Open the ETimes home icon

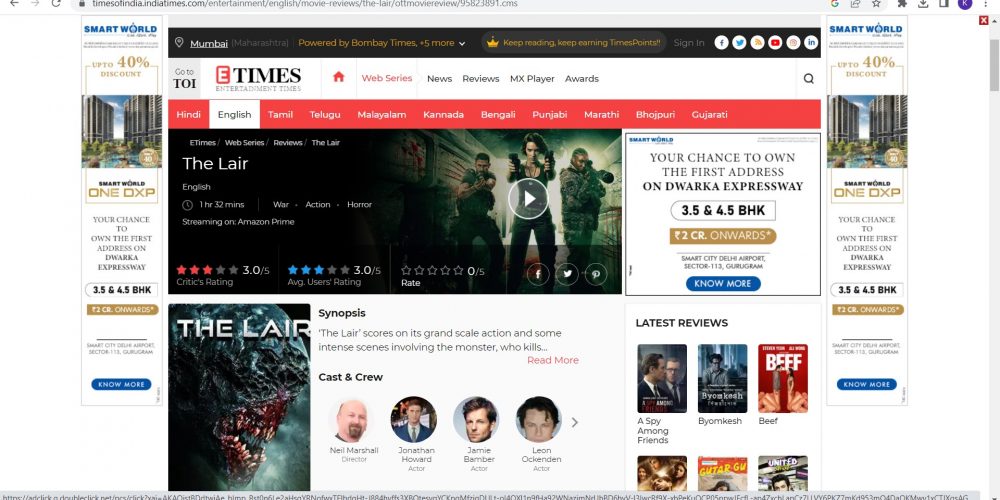(339, 77)
